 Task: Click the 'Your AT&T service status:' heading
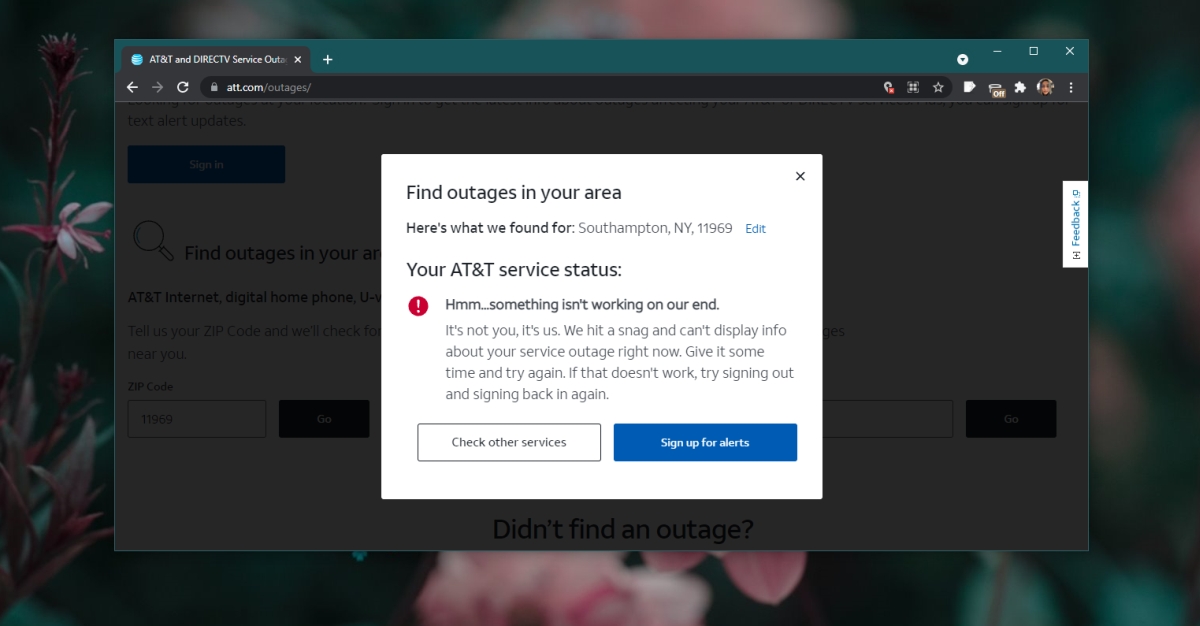(514, 269)
